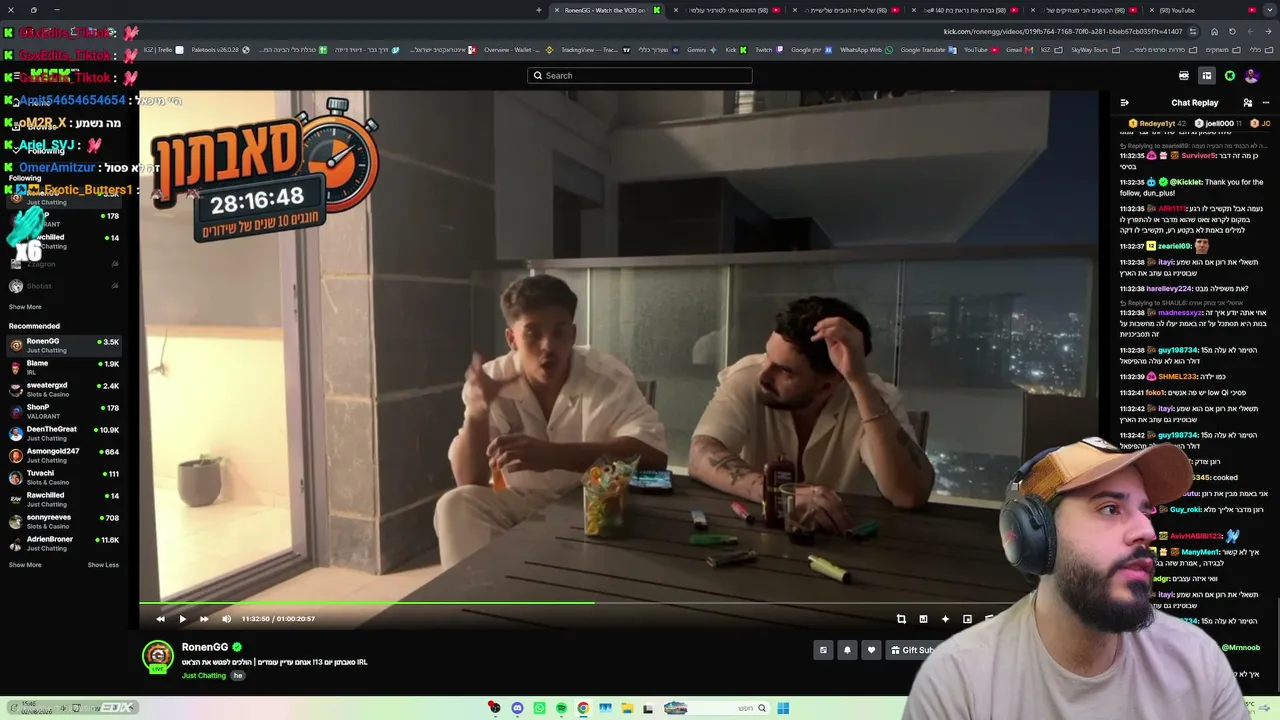Open ShonP channel in Recommended list
The width and height of the screenshot is (1280, 720).
point(64,411)
